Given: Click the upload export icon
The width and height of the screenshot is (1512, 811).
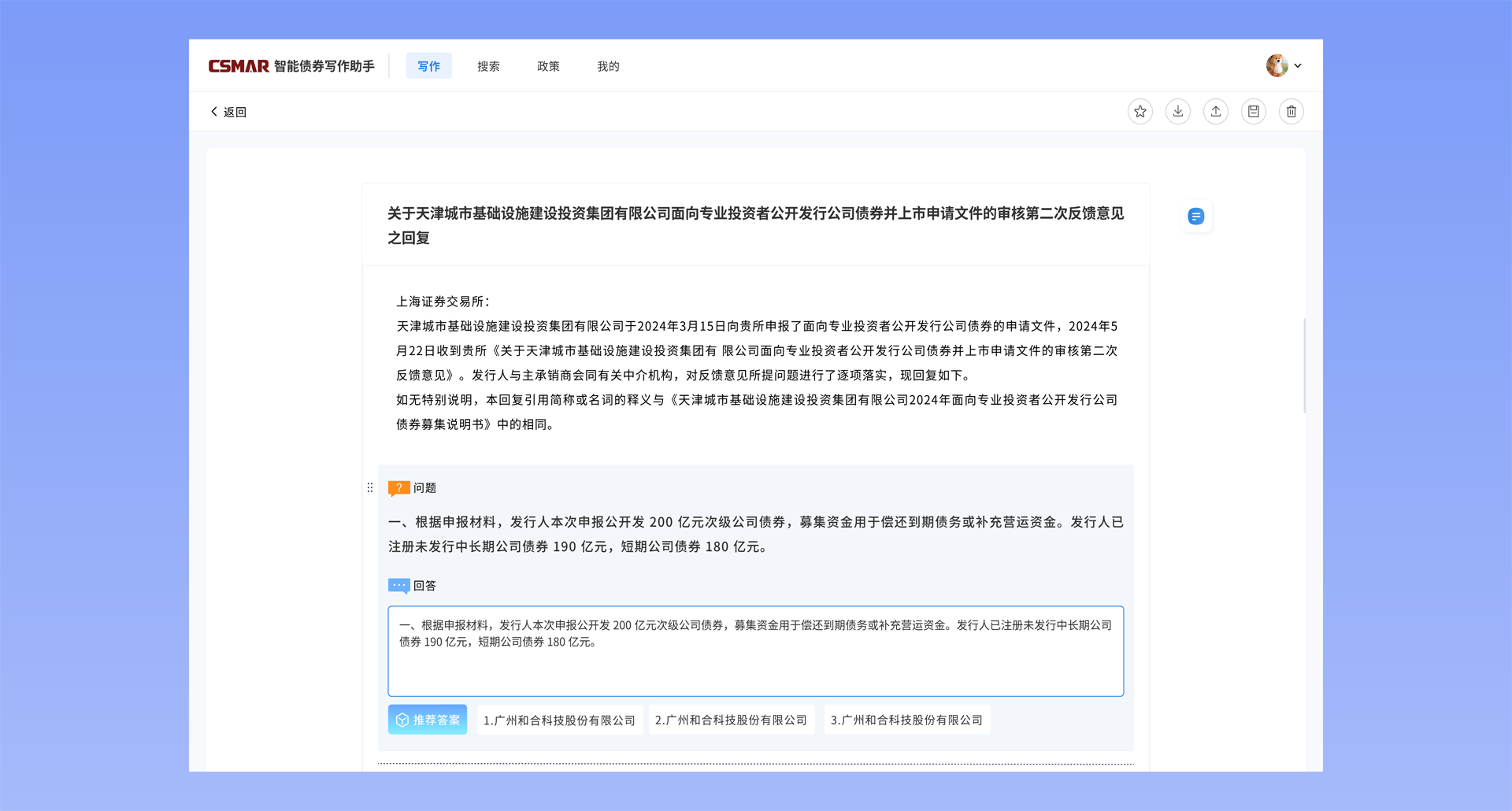Looking at the screenshot, I should pos(1215,112).
